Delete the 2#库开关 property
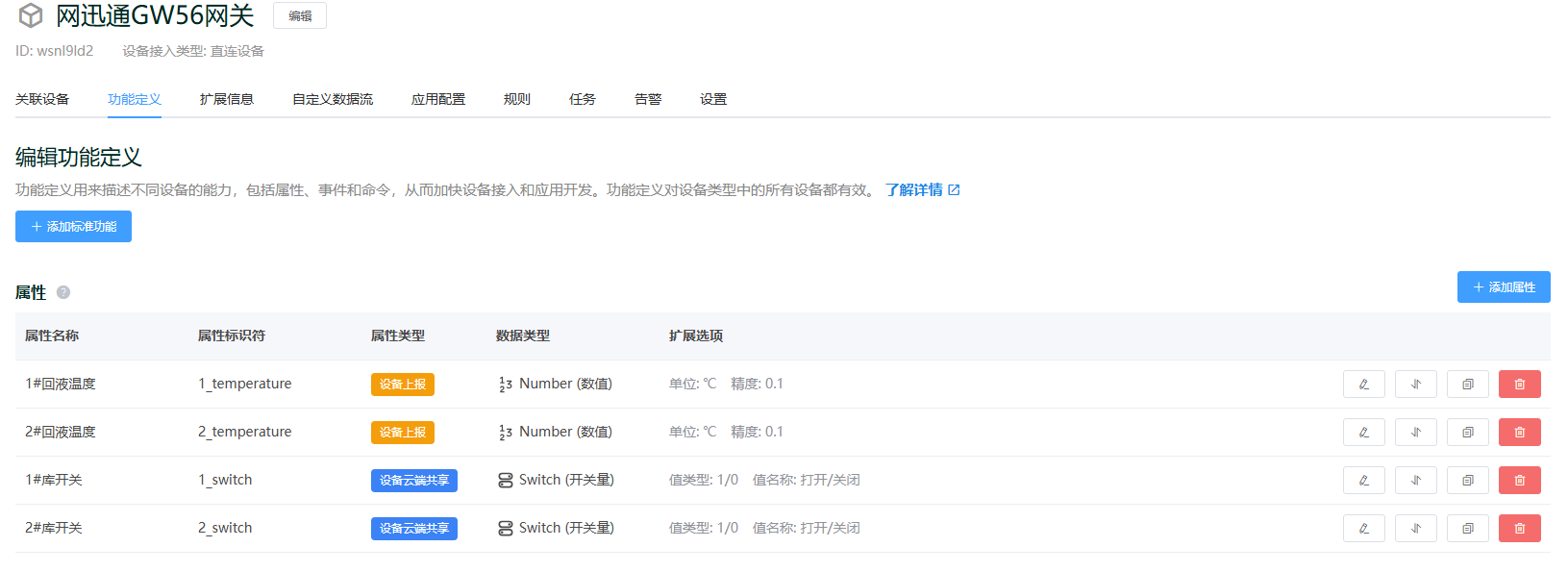 pyautogui.click(x=1519, y=528)
